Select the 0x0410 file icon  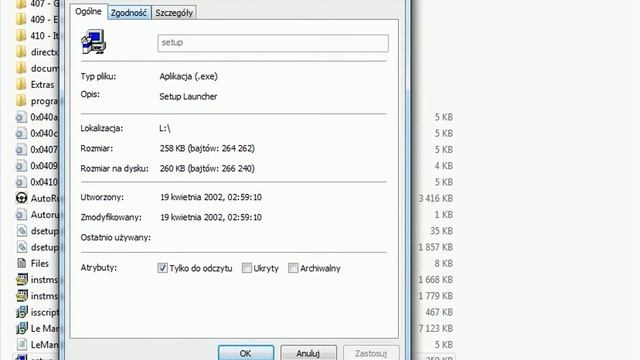click(x=21, y=182)
